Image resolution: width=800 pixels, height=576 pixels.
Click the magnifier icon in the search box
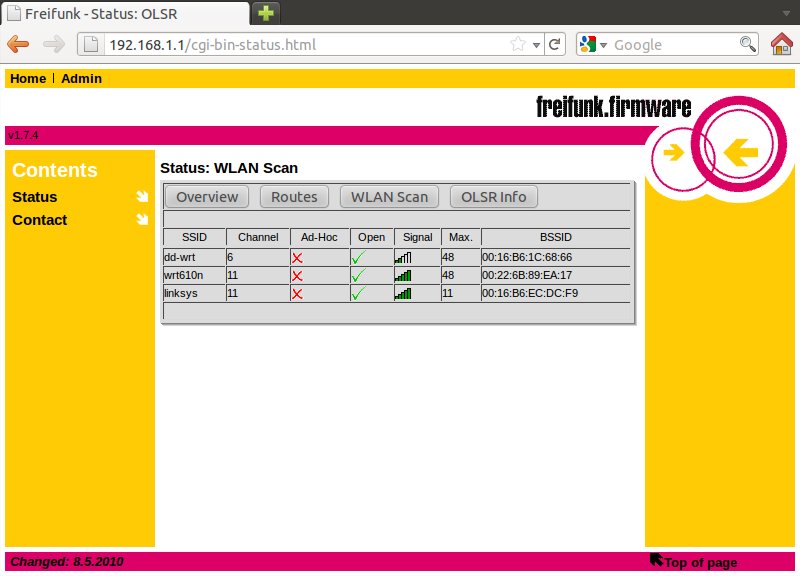click(747, 44)
